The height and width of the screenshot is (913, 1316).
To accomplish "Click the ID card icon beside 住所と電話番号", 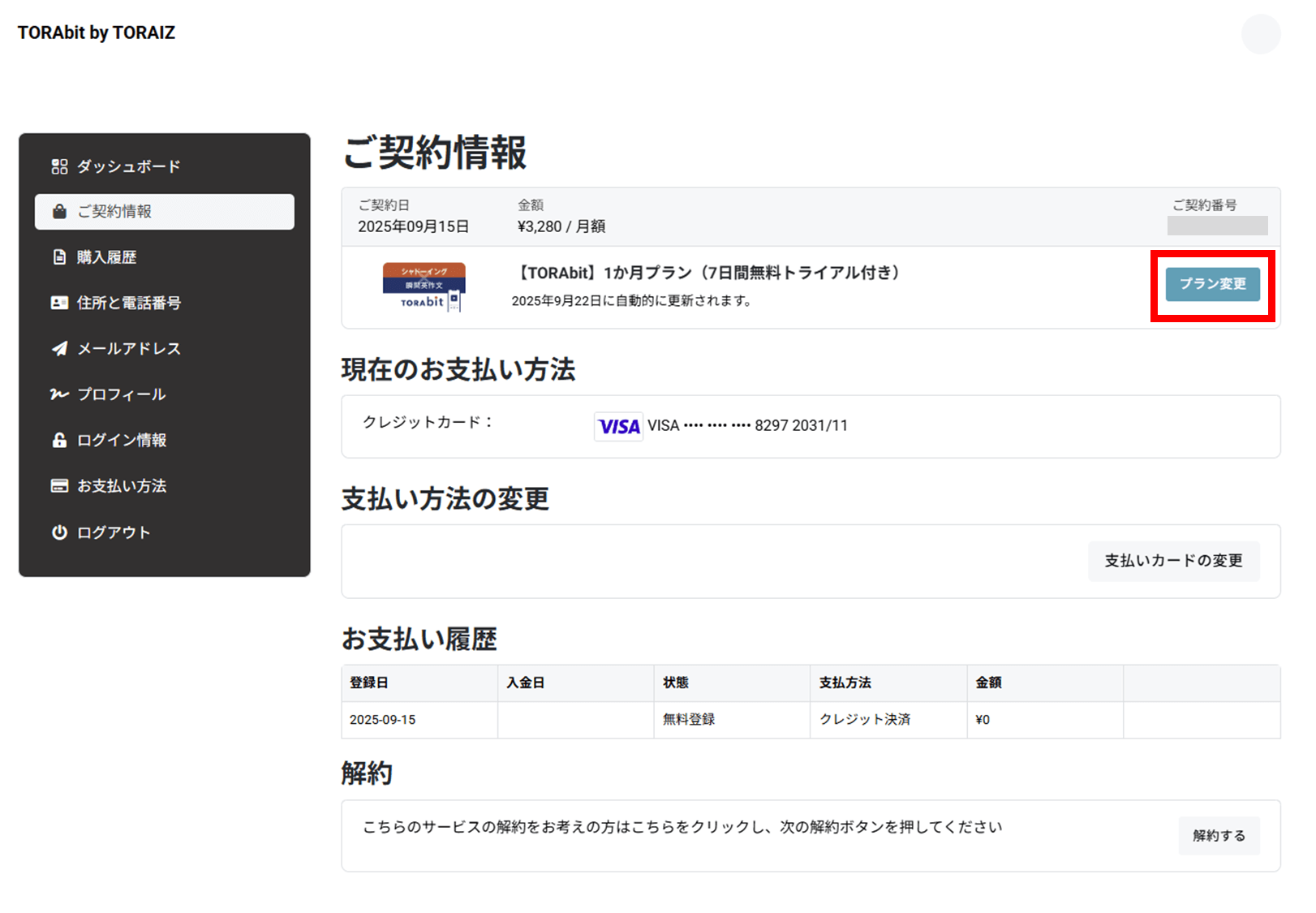I will pyautogui.click(x=59, y=303).
